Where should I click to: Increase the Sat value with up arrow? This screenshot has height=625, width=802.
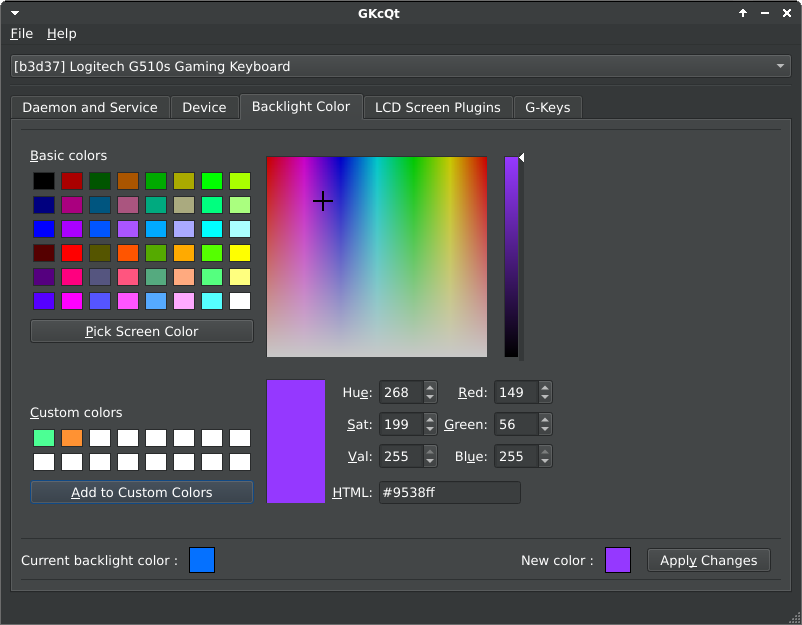pyautogui.click(x=430, y=419)
